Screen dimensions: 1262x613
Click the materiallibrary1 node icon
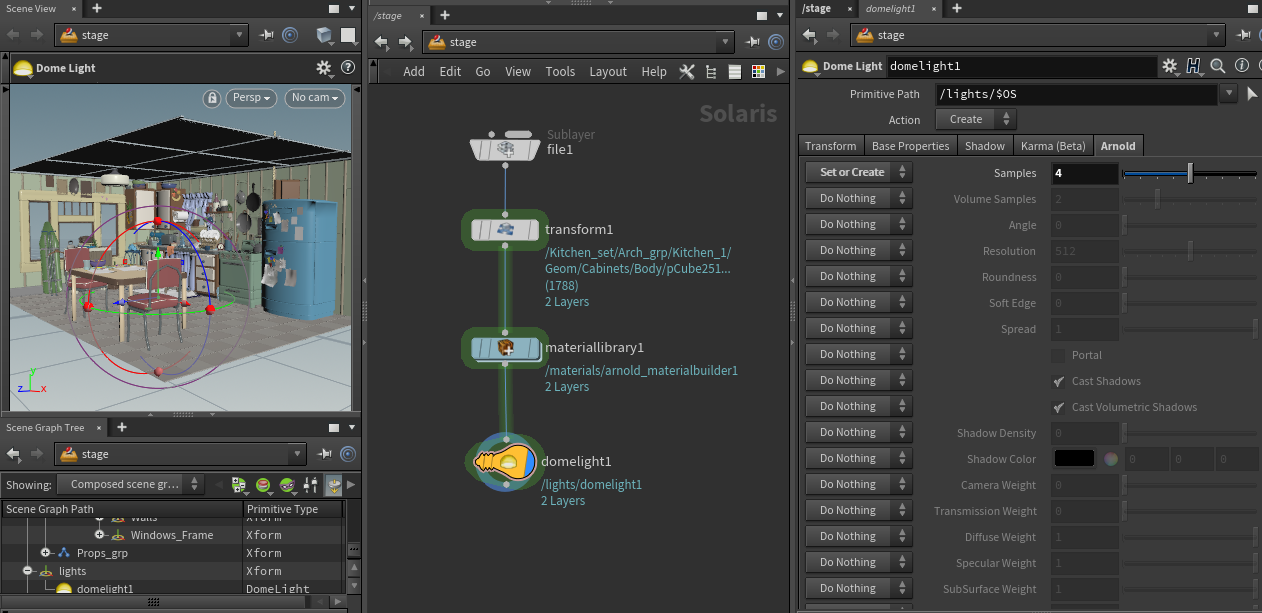pos(506,348)
